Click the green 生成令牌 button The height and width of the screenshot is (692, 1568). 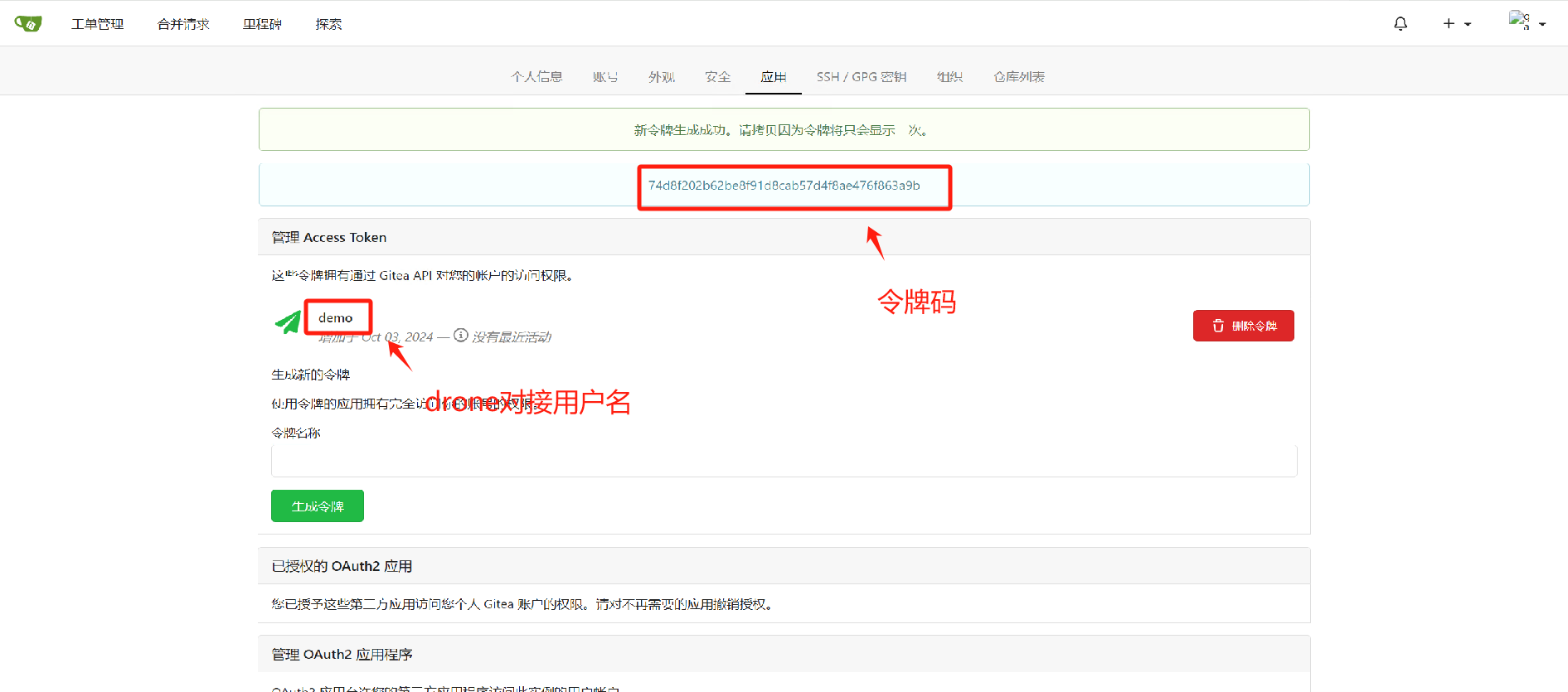(x=317, y=506)
